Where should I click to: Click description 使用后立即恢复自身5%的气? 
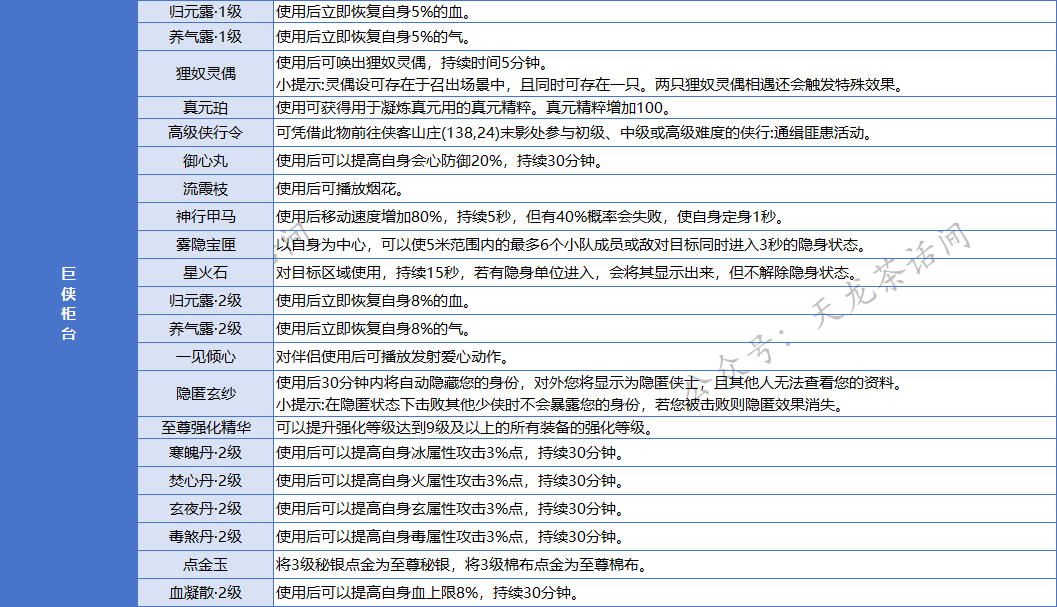click(373, 37)
